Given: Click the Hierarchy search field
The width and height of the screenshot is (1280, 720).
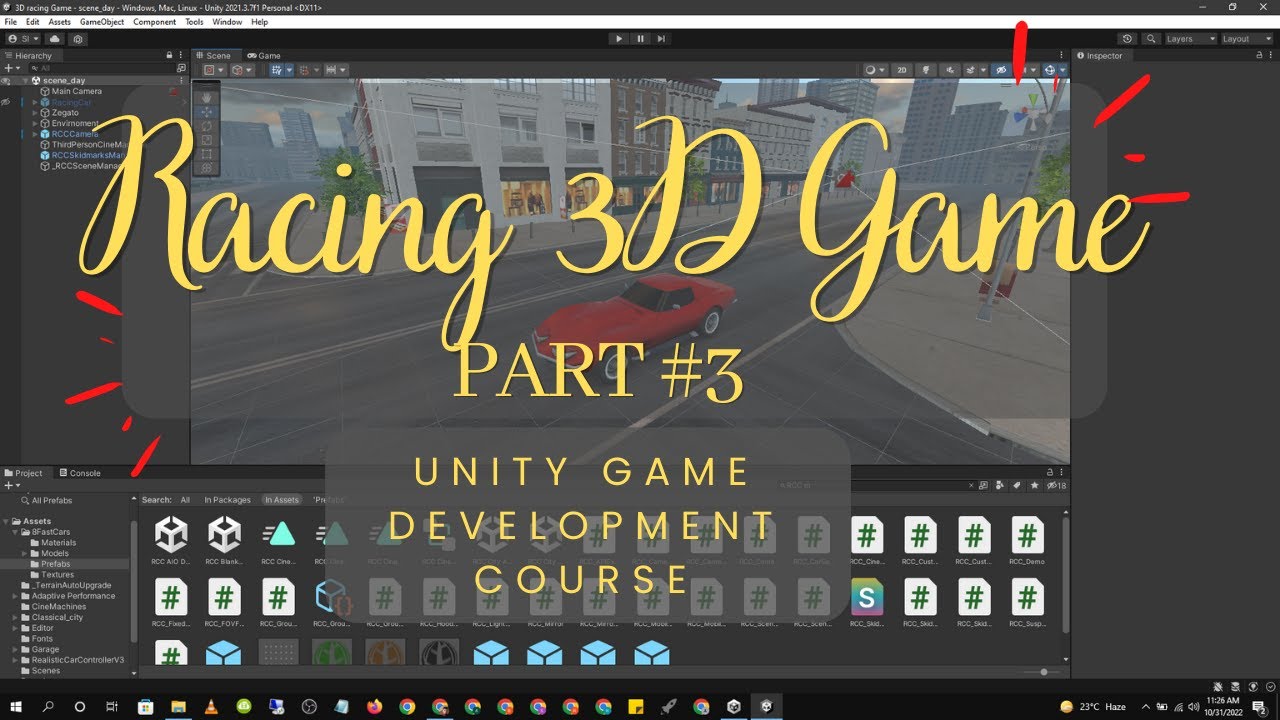Looking at the screenshot, I should 100,68.
